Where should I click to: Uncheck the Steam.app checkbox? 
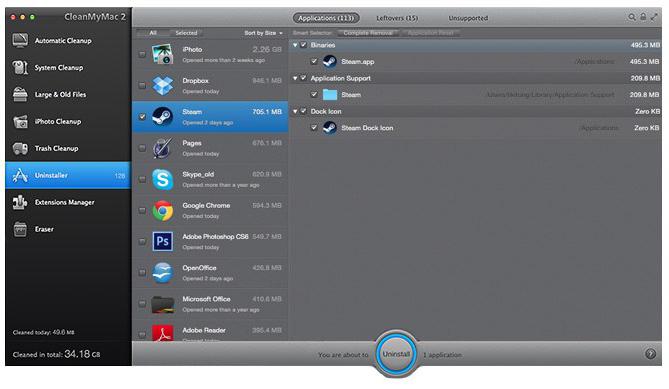(314, 61)
